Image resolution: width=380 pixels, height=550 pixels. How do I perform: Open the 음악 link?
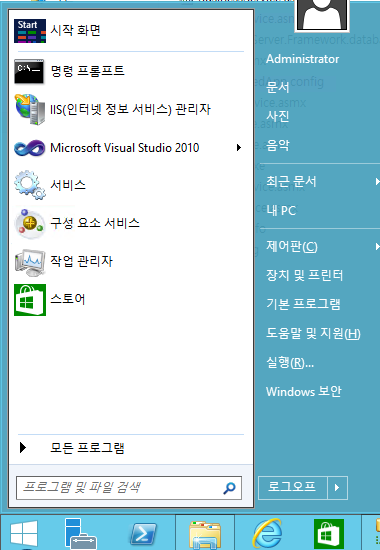pos(278,145)
